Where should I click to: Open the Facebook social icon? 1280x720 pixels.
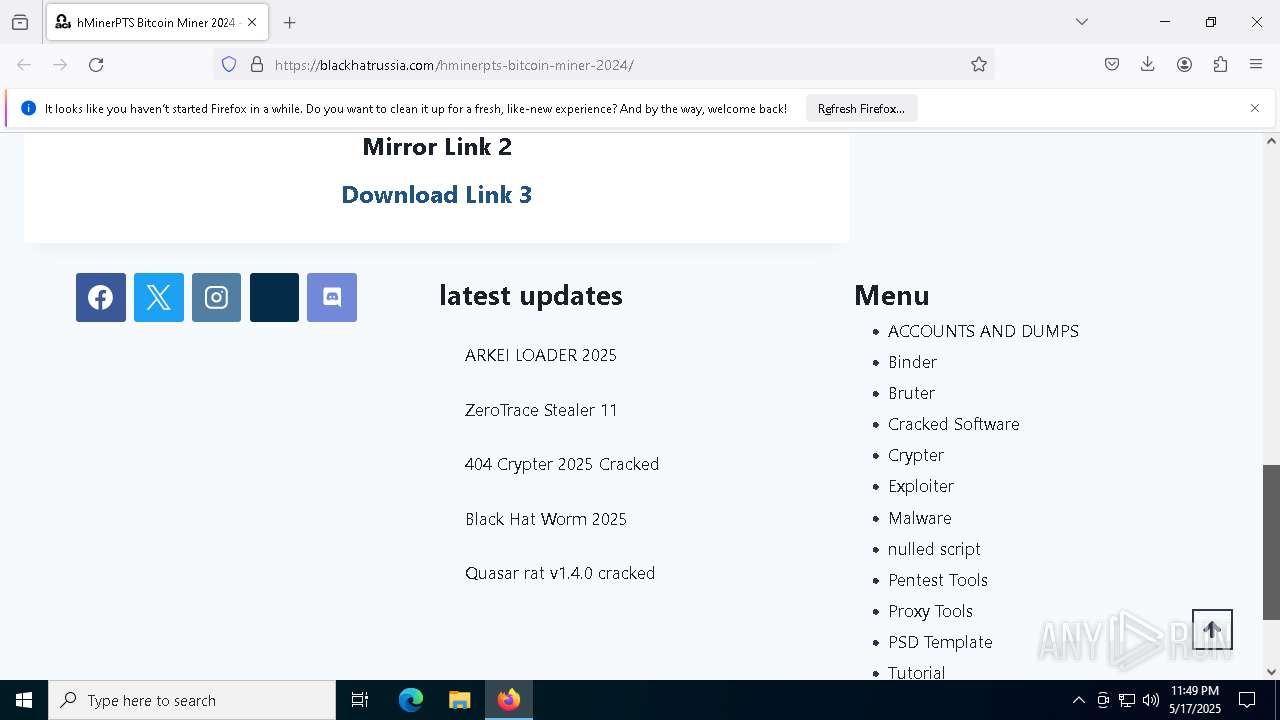click(101, 297)
